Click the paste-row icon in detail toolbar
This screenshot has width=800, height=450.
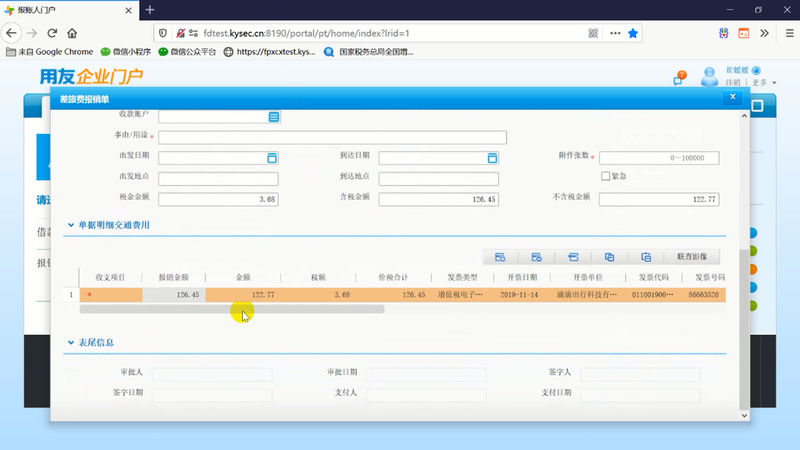point(646,257)
